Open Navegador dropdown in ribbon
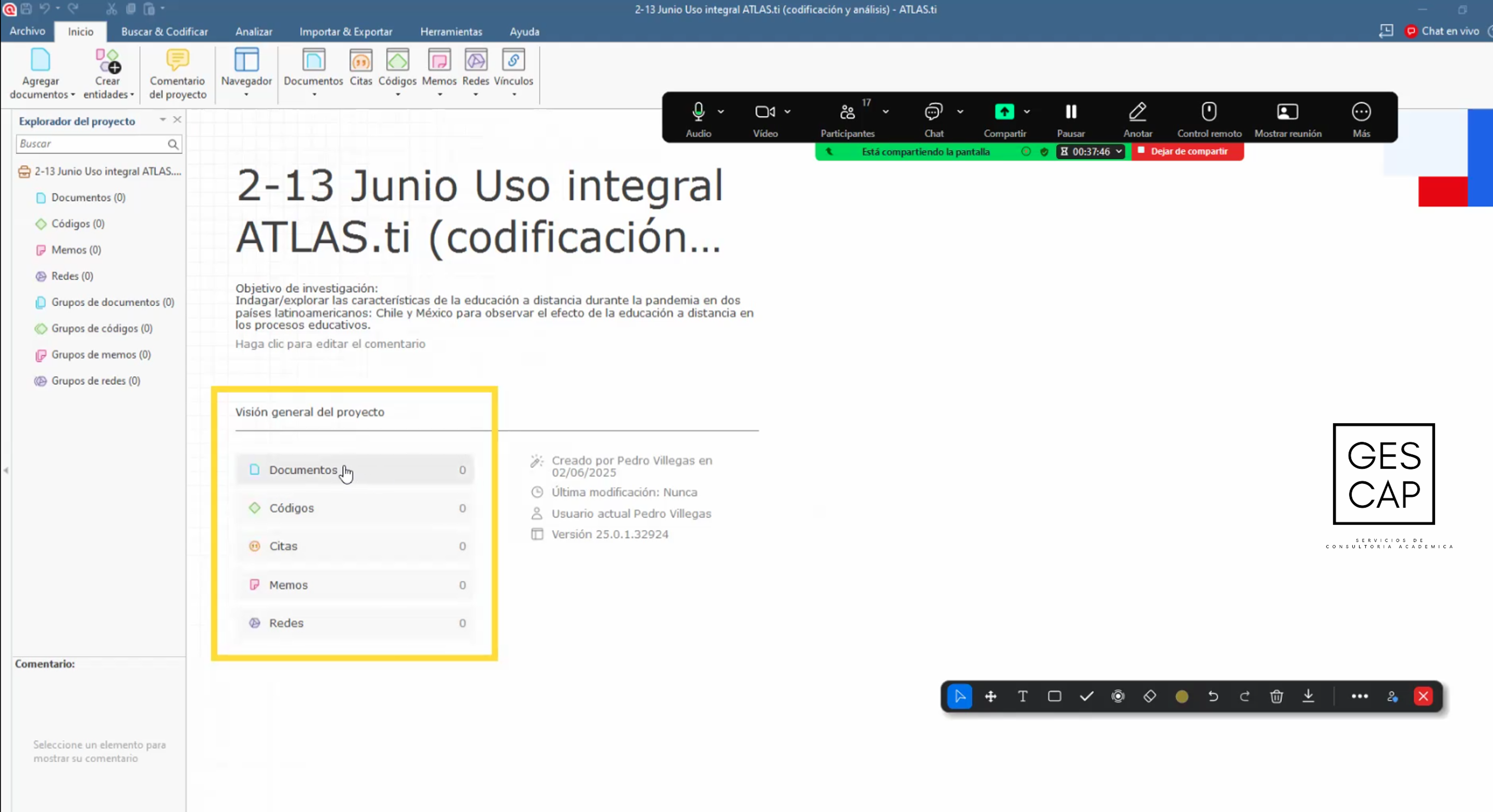Viewport: 1493px width, 812px height. tap(246, 94)
